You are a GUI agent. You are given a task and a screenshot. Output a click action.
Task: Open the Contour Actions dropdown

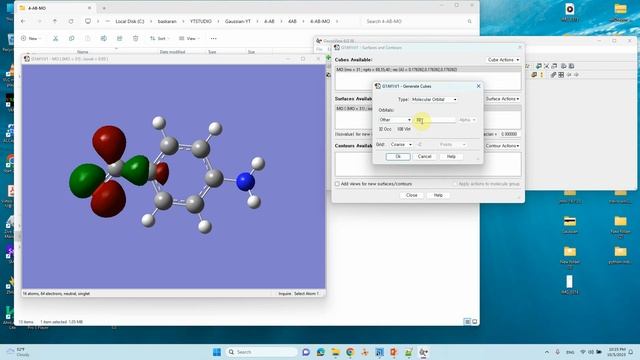point(502,146)
